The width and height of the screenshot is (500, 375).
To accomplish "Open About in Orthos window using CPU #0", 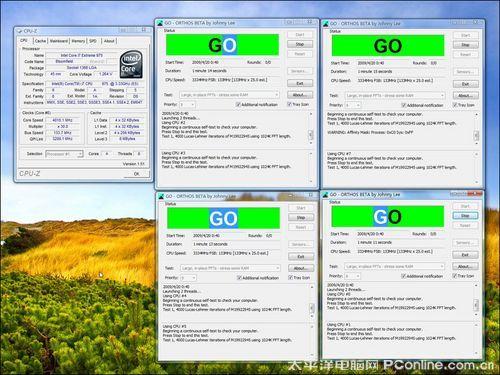I will pyautogui.click(x=465, y=266).
